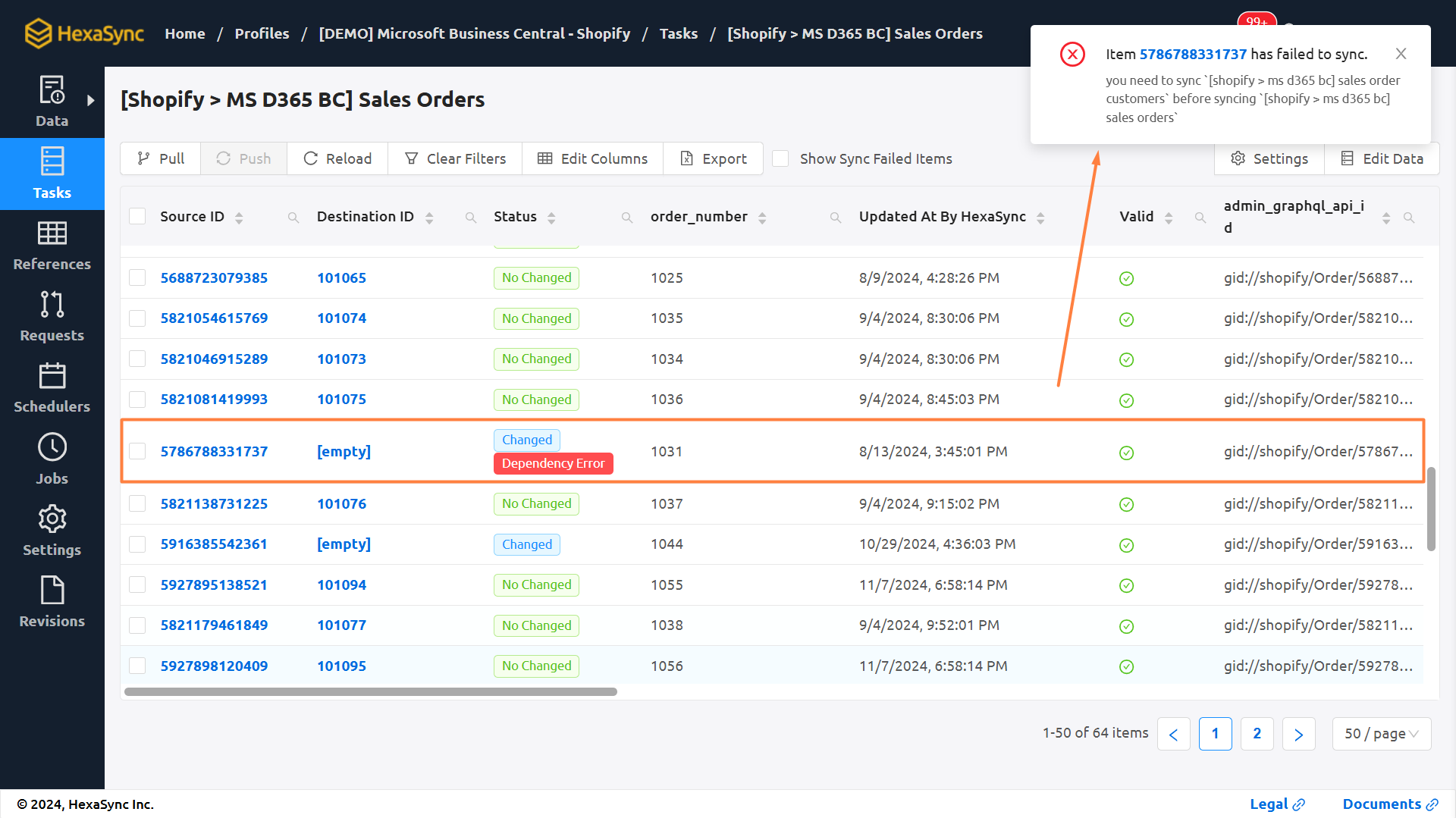Search the Source ID column
1456x818 pixels.
293,218
